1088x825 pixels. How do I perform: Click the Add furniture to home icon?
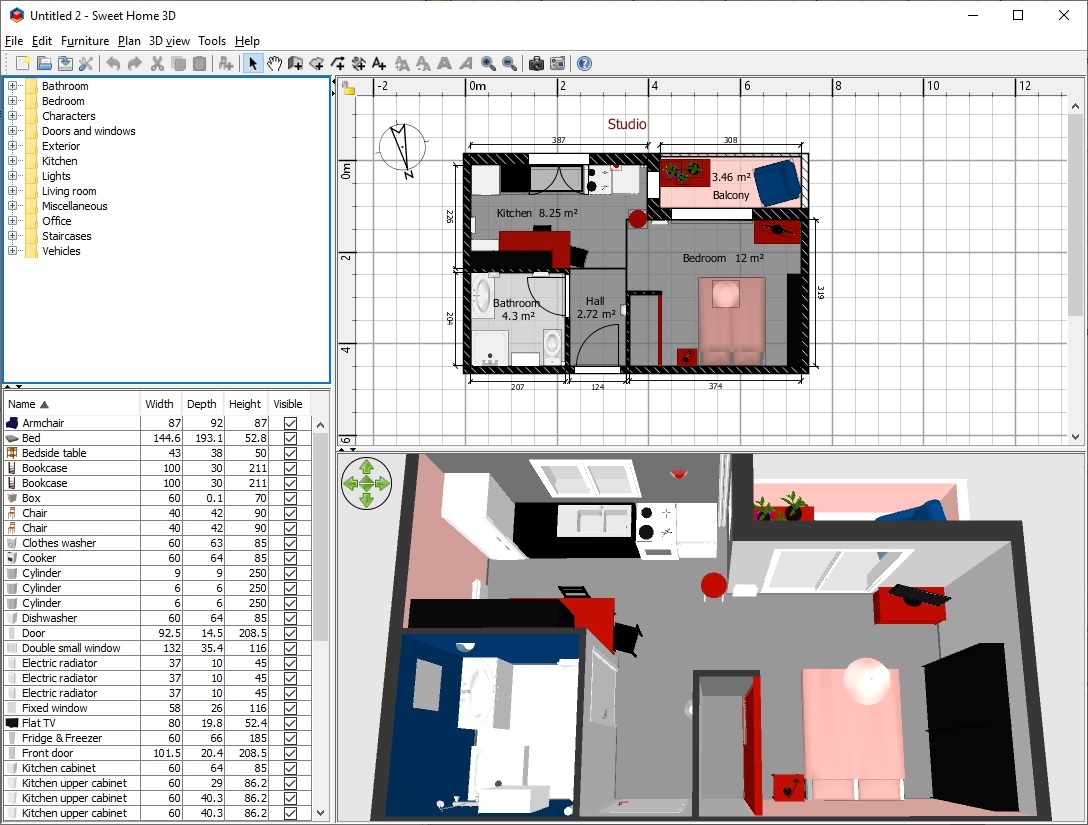point(226,64)
